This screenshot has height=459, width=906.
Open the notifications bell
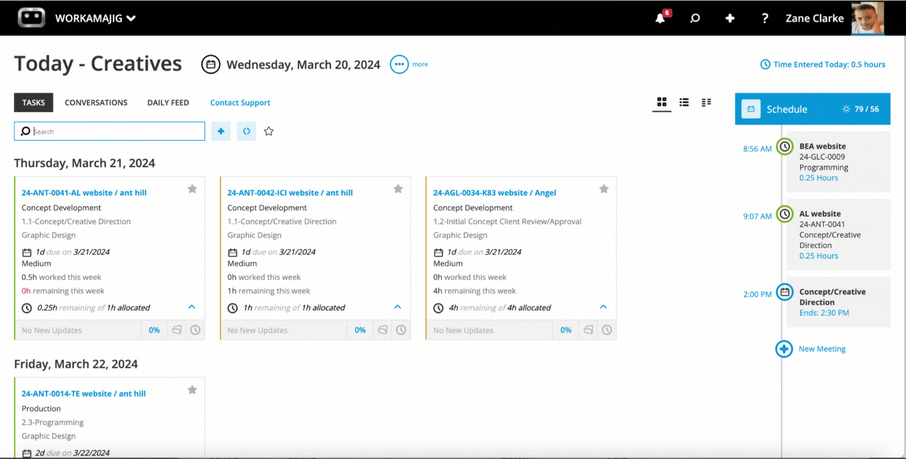tap(660, 18)
